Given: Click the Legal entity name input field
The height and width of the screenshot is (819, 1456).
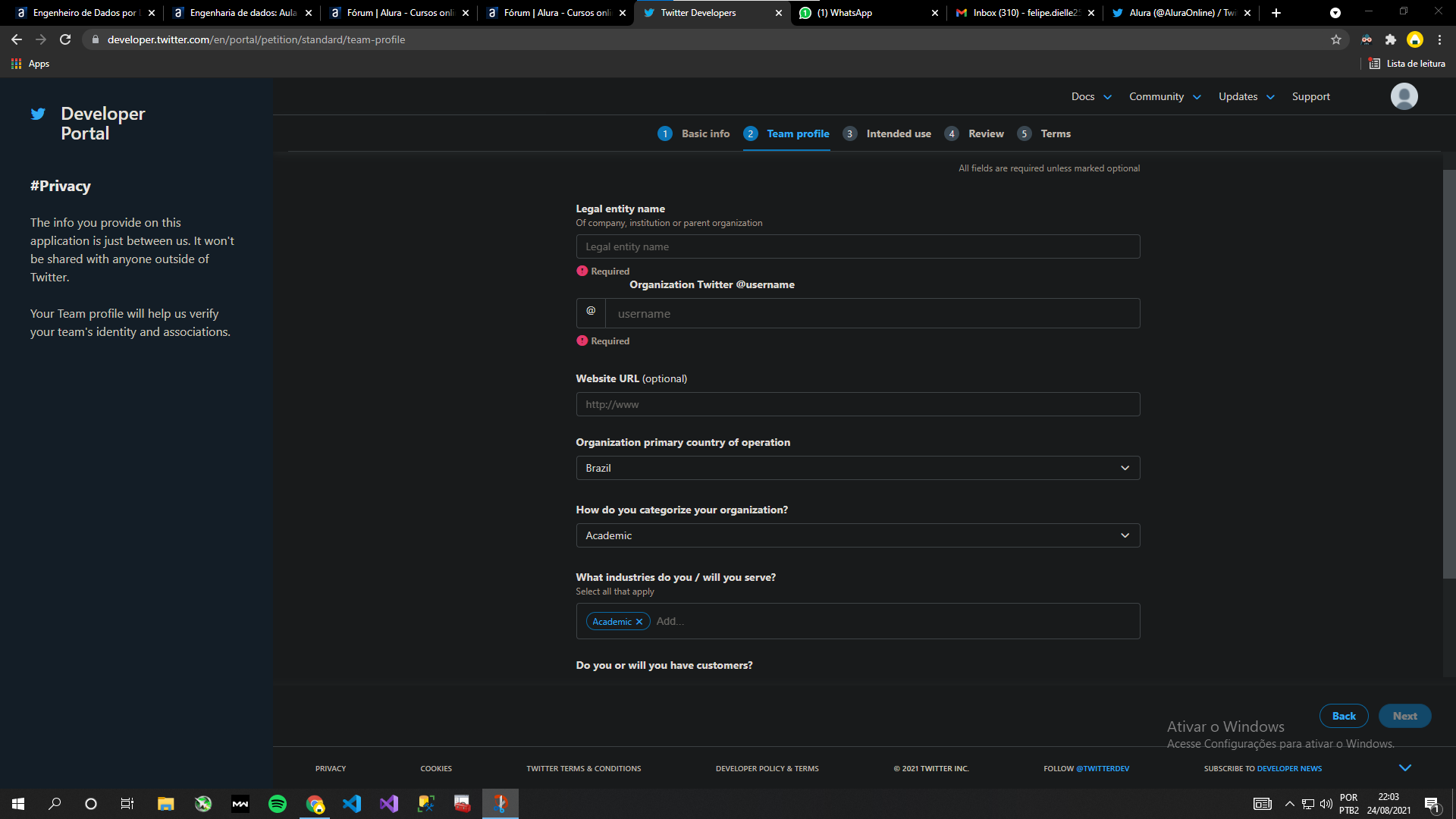Looking at the screenshot, I should 858,246.
